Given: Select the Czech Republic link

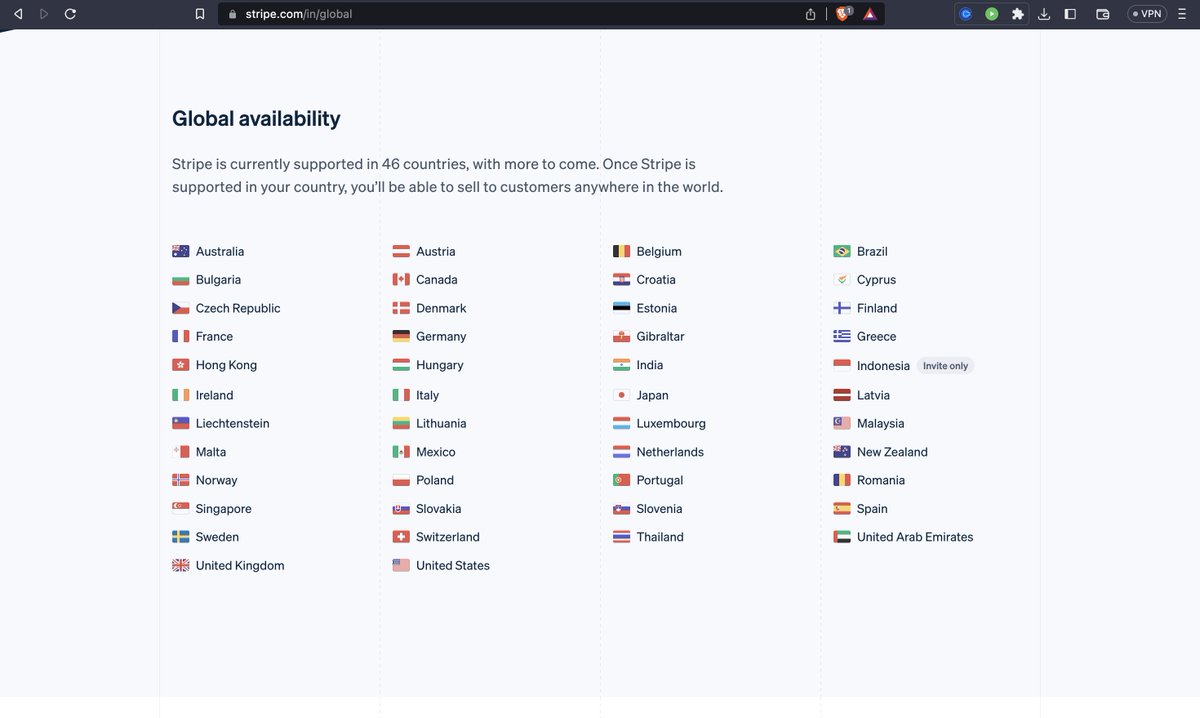Looking at the screenshot, I should click(x=238, y=308).
